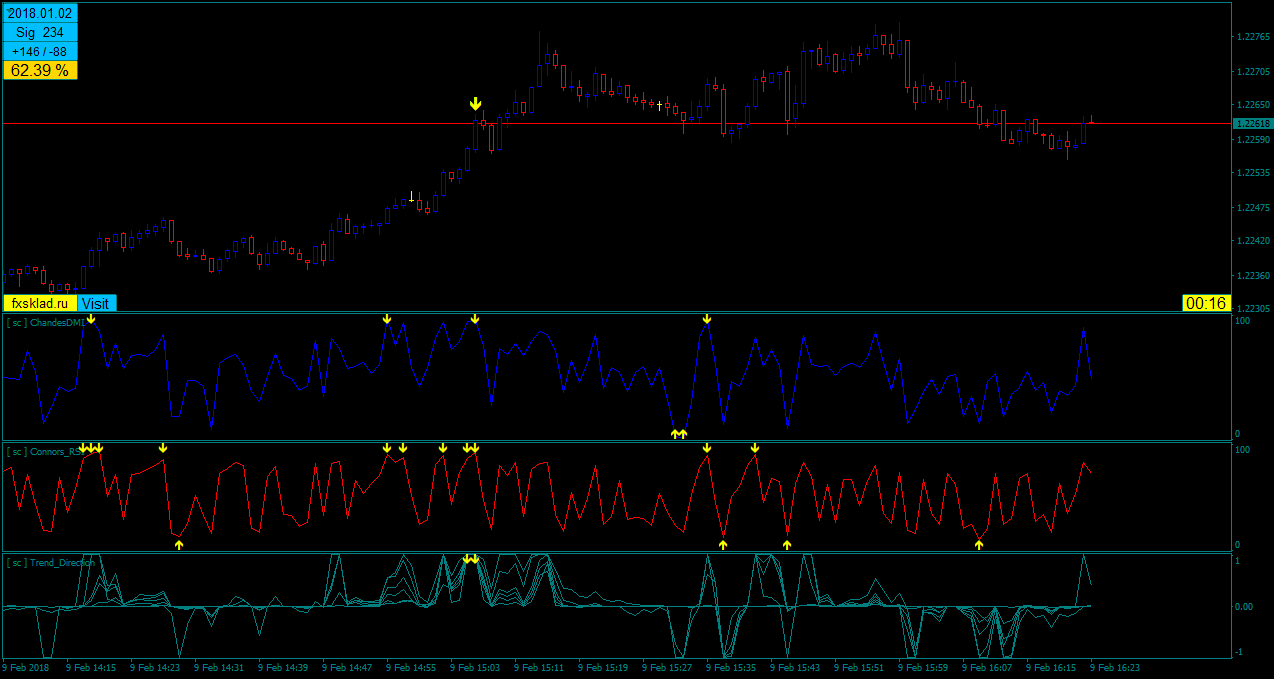Click the +146 / -88 results label

tap(40, 52)
